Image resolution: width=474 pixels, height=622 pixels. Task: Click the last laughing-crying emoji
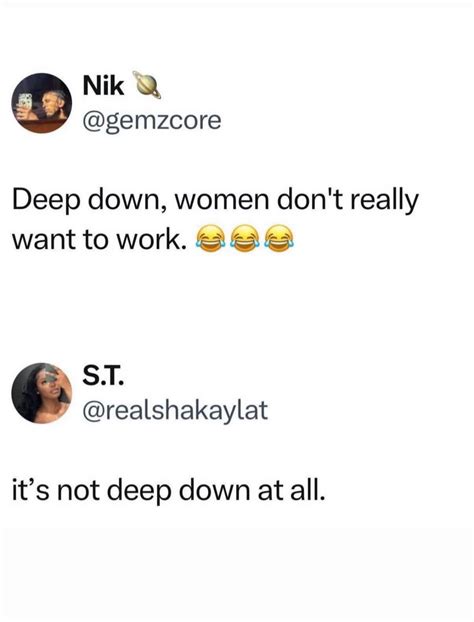279,238
